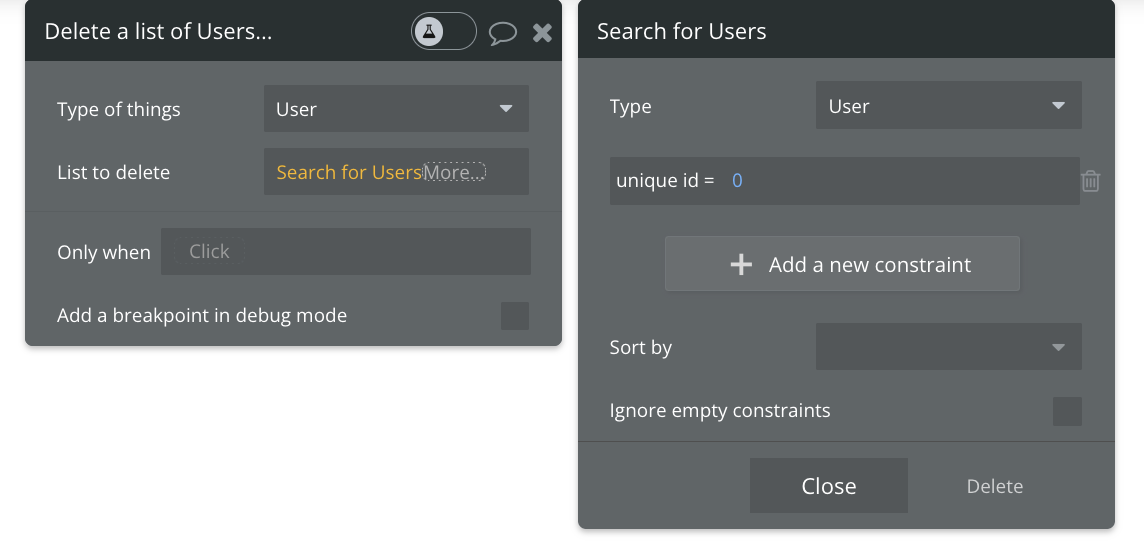Screen dimensions: 1144x554
Task: Click the plus icon for new constraint
Action: [741, 265]
